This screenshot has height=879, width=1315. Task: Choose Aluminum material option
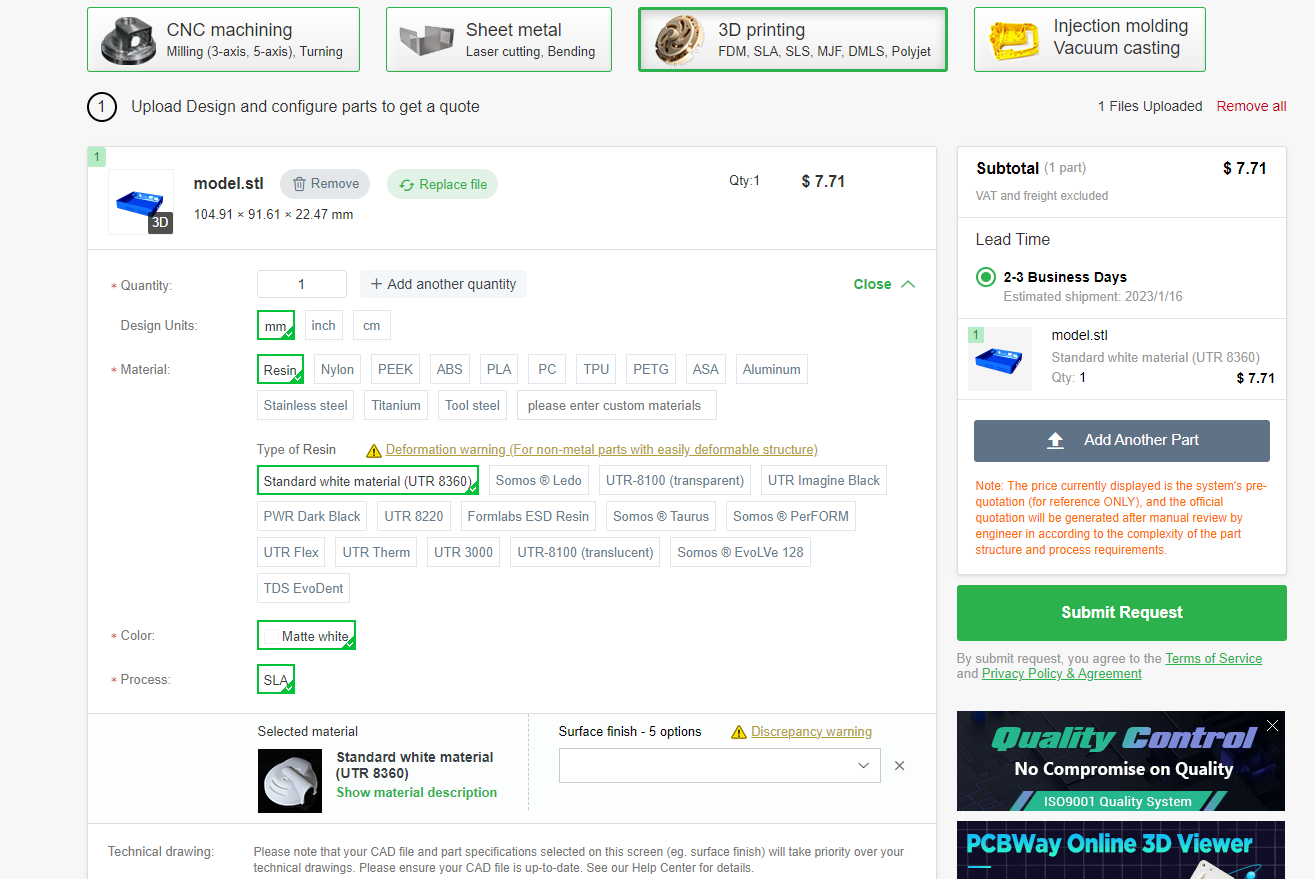pos(772,370)
